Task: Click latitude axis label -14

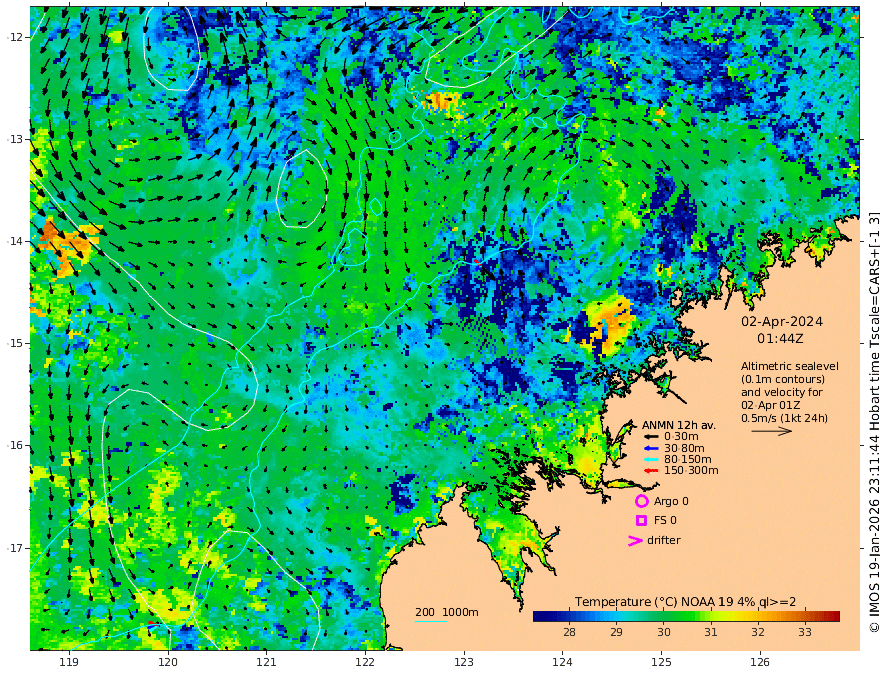Action: tap(15, 241)
